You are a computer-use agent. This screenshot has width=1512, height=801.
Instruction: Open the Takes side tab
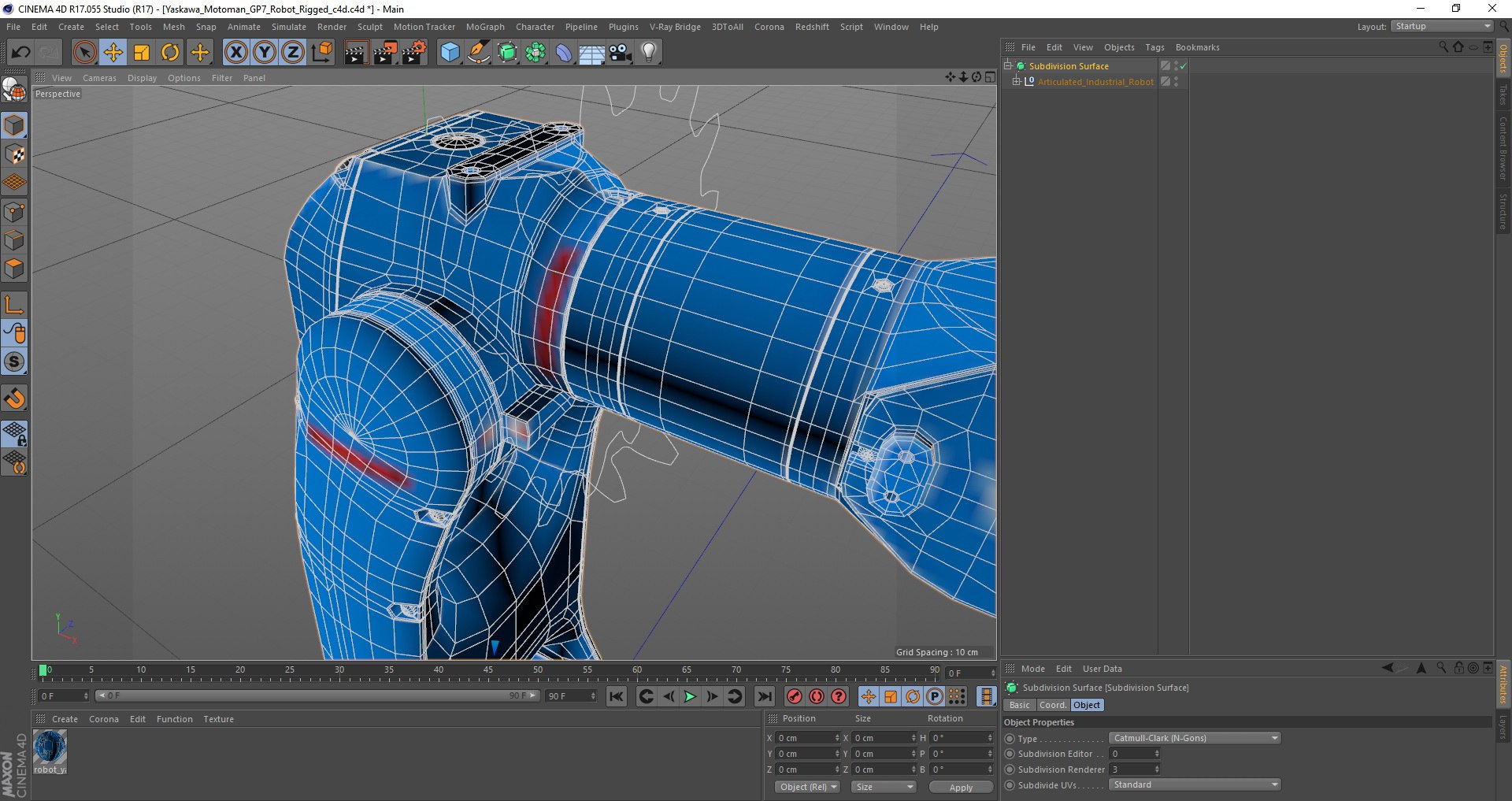[1503, 94]
